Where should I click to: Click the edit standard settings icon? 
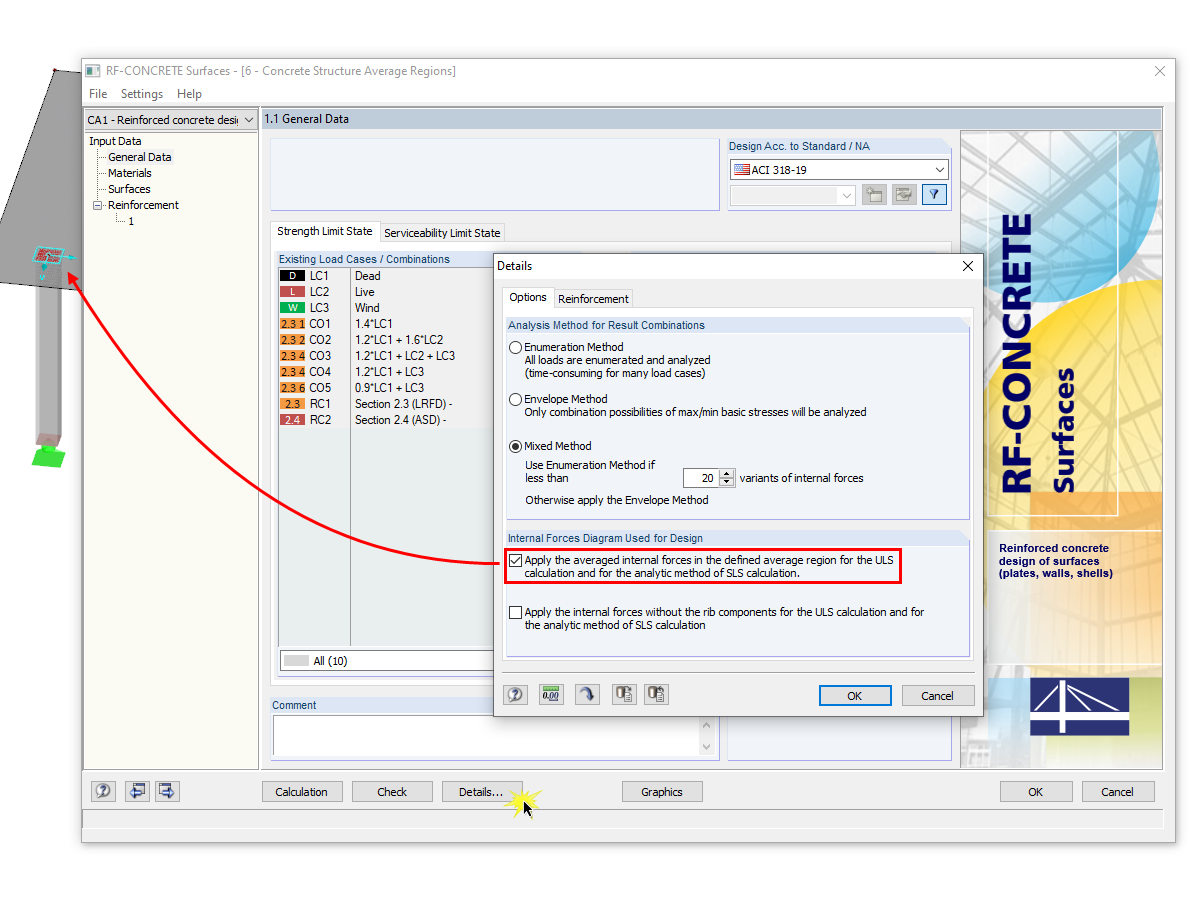coord(904,195)
